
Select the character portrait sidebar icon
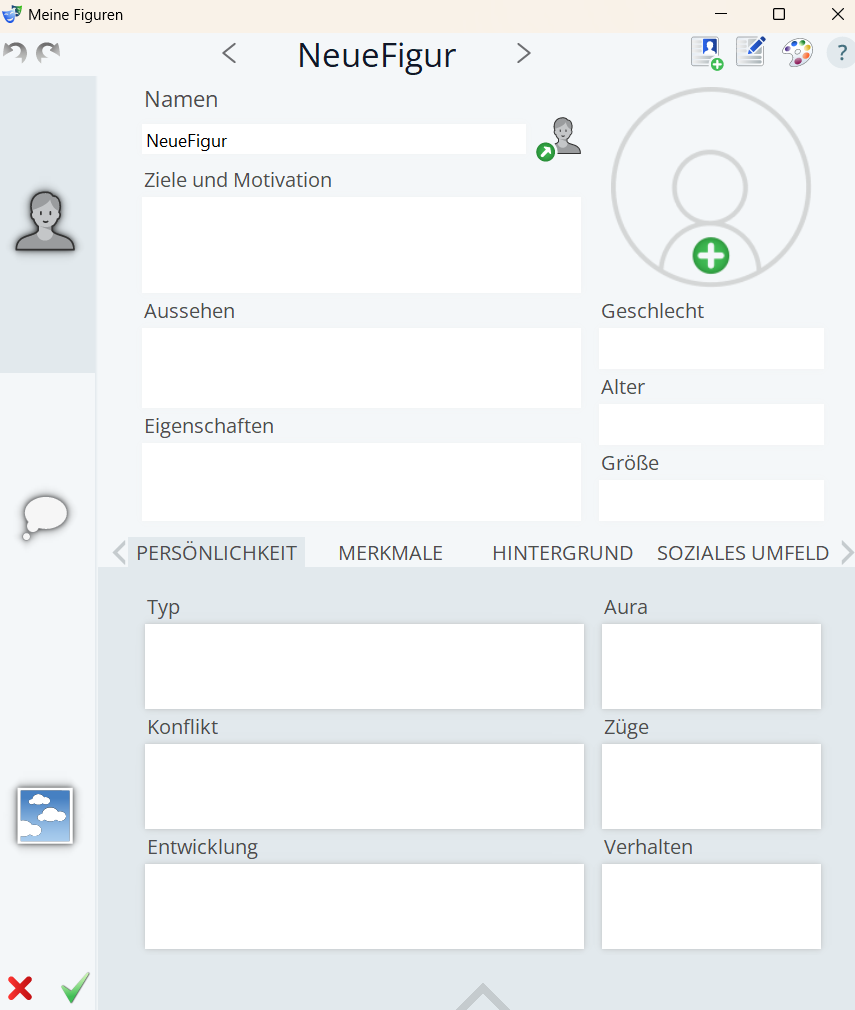click(45, 221)
